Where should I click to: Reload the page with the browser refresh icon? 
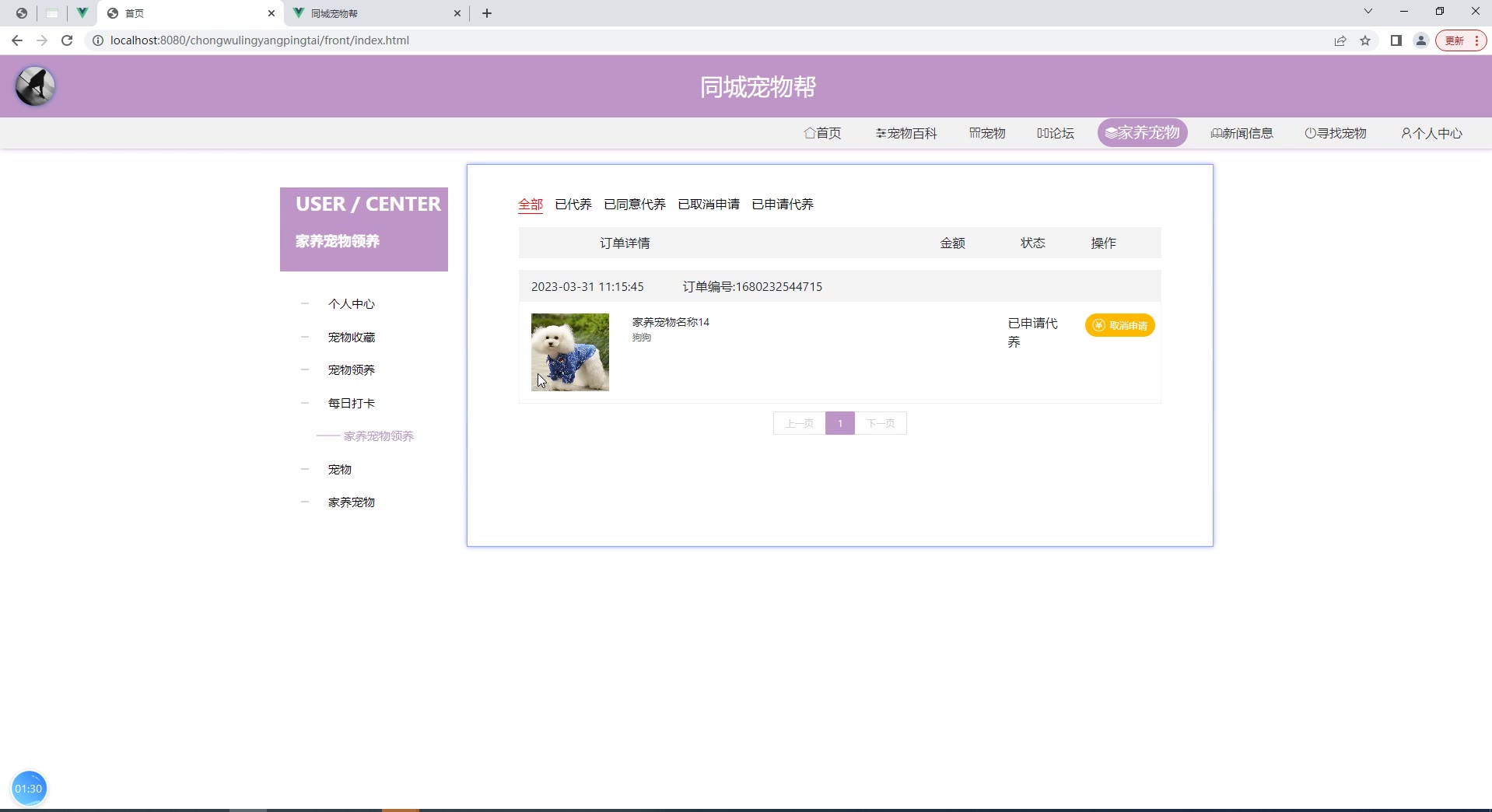pyautogui.click(x=67, y=40)
